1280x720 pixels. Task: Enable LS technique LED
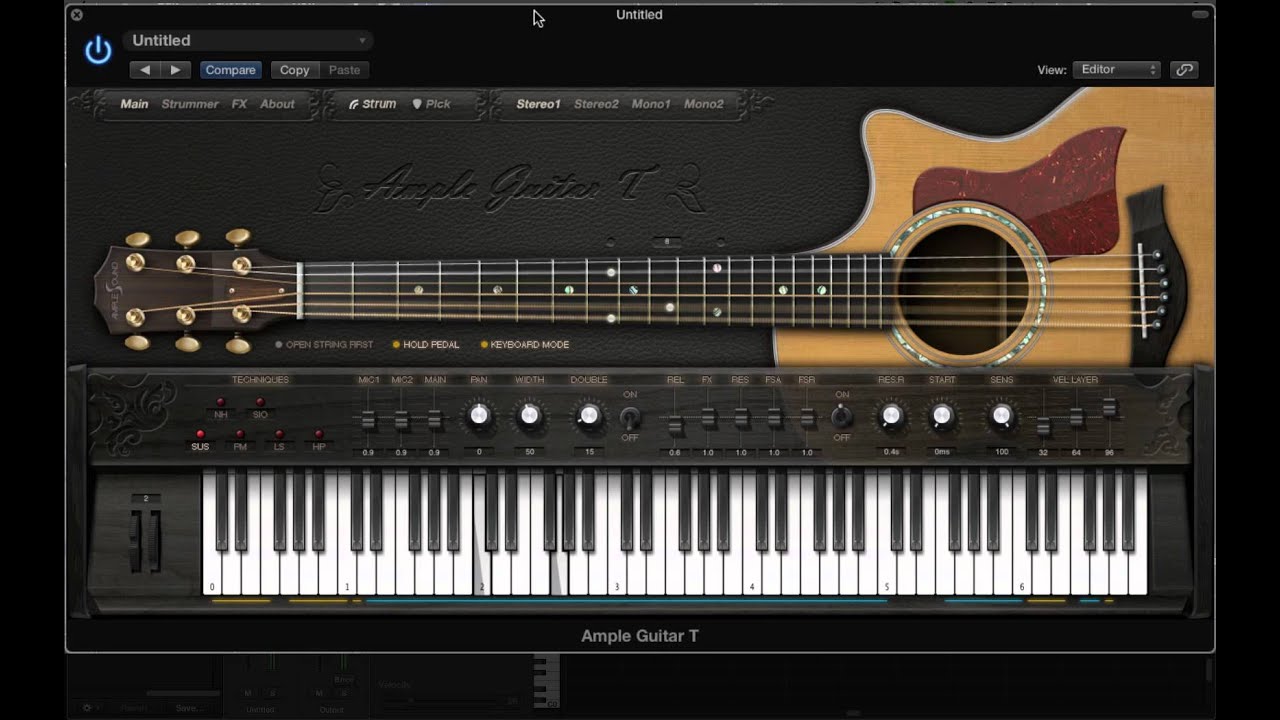point(279,435)
